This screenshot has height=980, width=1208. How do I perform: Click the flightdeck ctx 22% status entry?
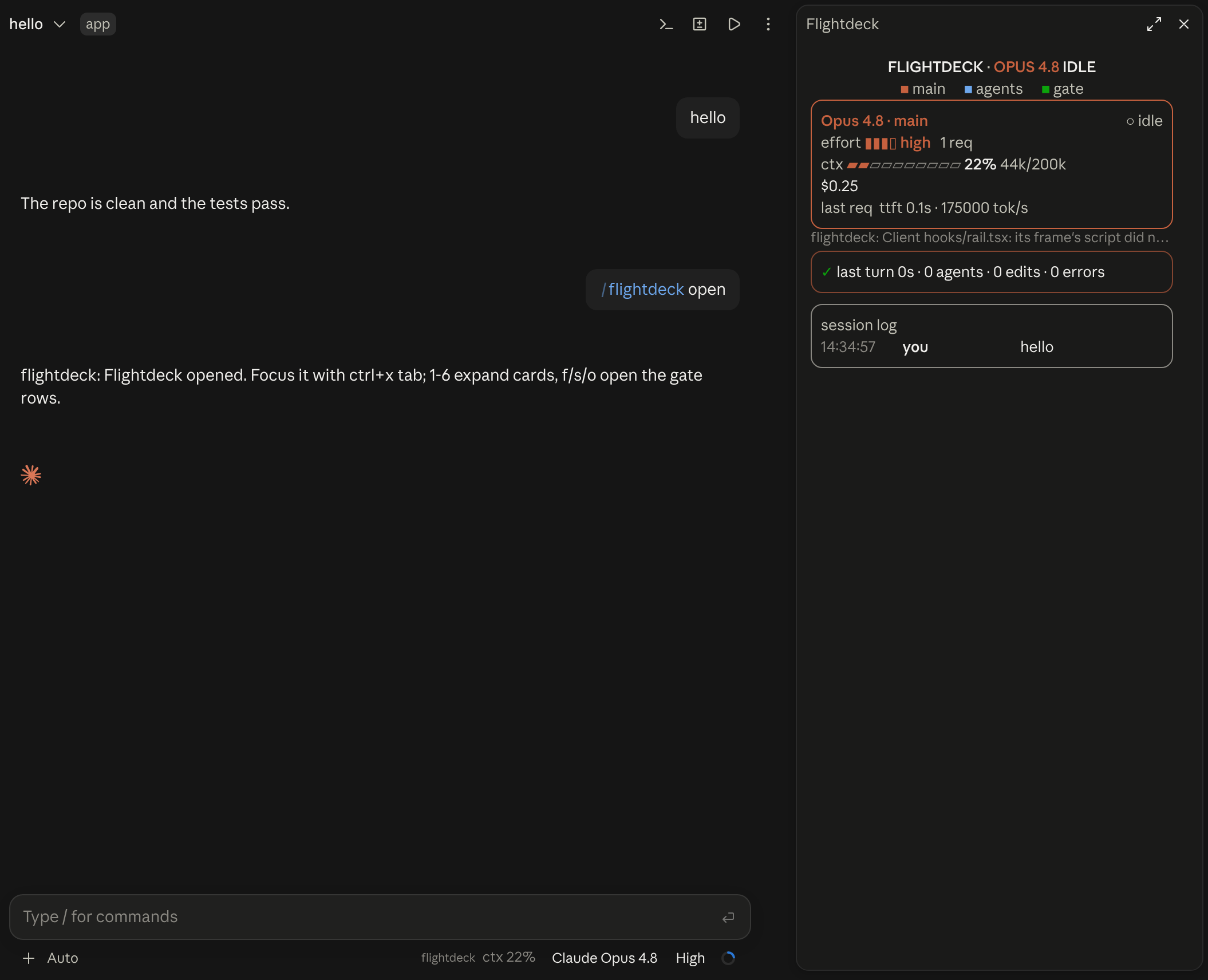478,957
